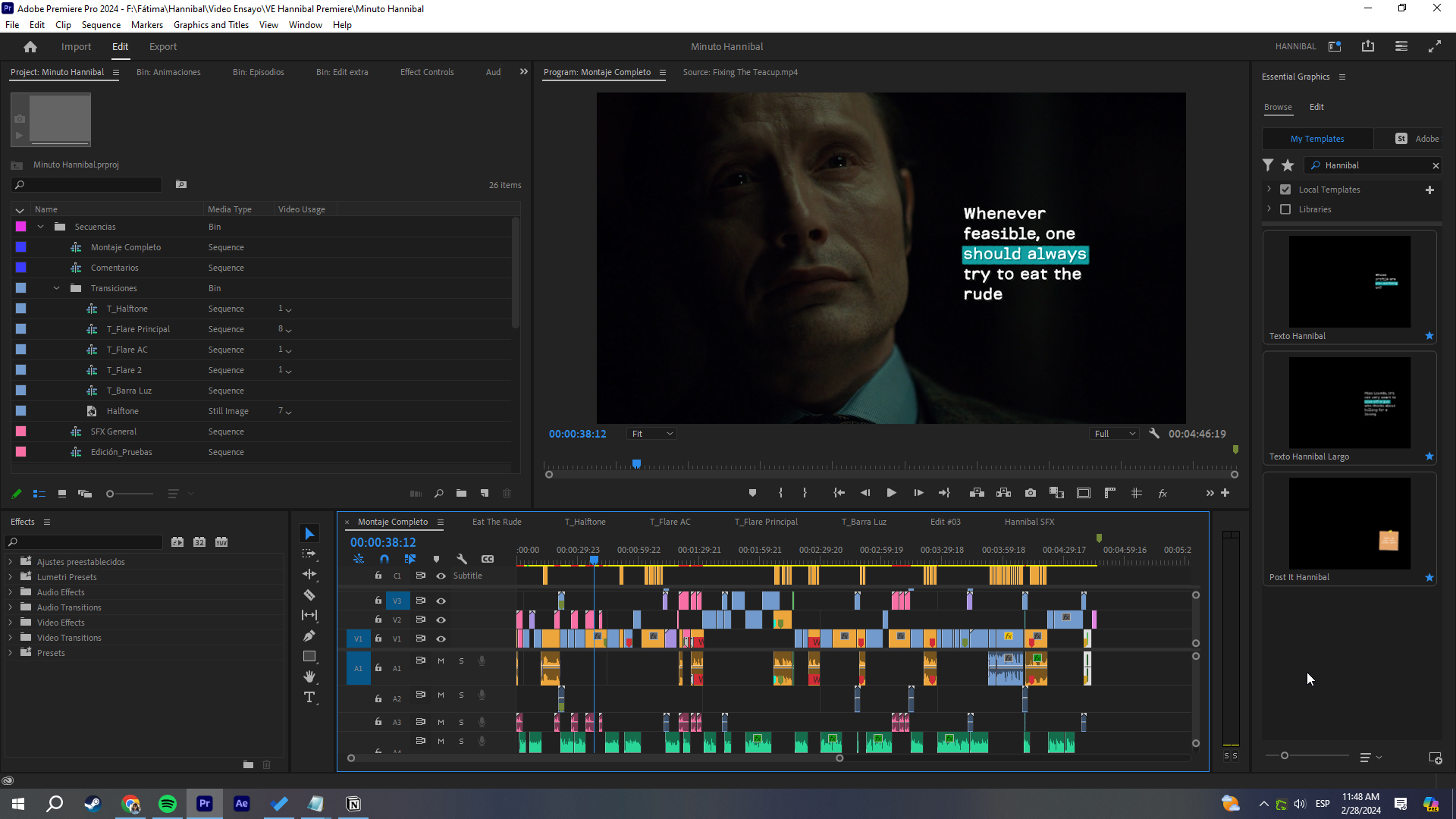Adjust Project panel thumbnail zoom slider
Viewport: 1456px width, 819px height.
pyautogui.click(x=110, y=494)
